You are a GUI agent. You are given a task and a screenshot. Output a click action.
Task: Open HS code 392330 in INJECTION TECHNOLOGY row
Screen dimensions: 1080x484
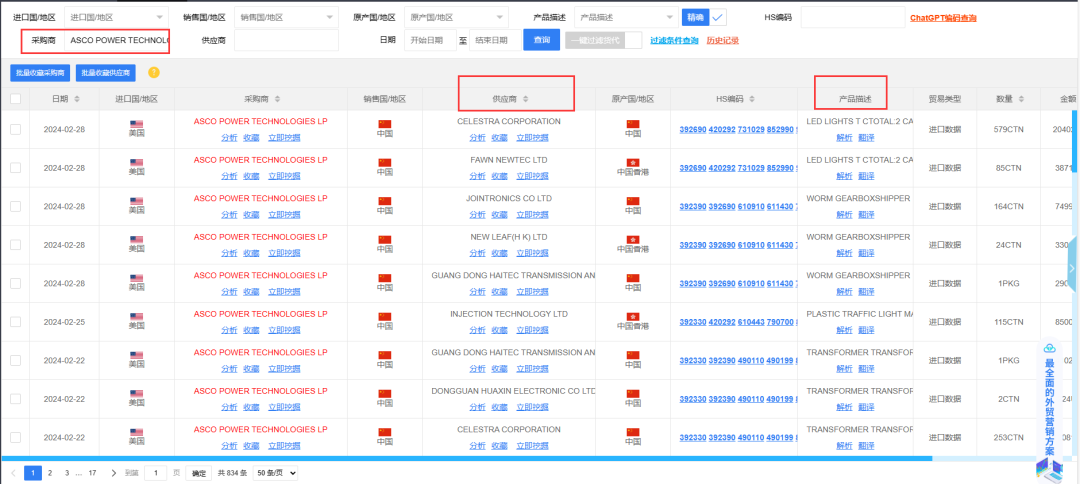692,322
